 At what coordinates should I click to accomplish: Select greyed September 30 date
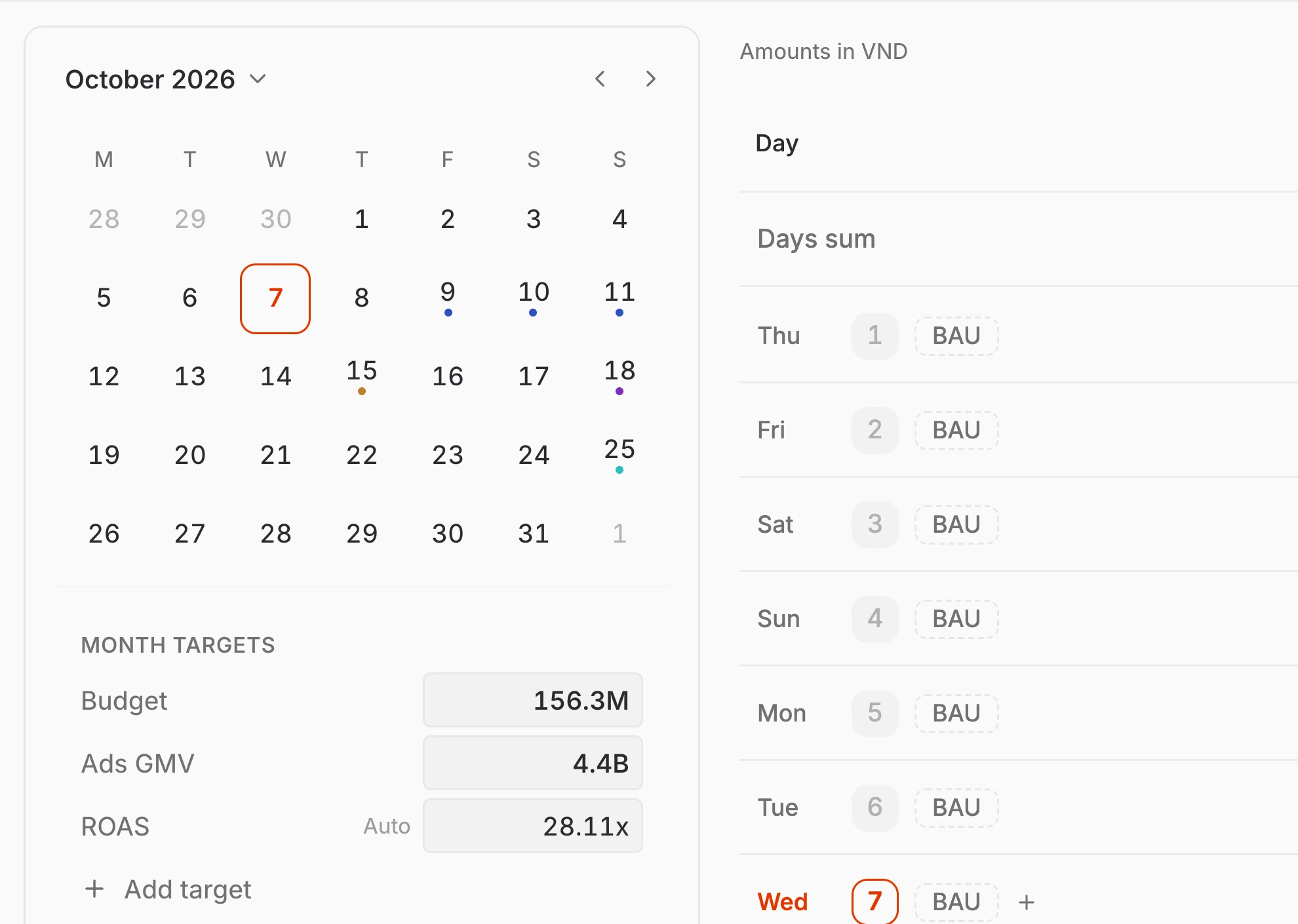click(275, 219)
